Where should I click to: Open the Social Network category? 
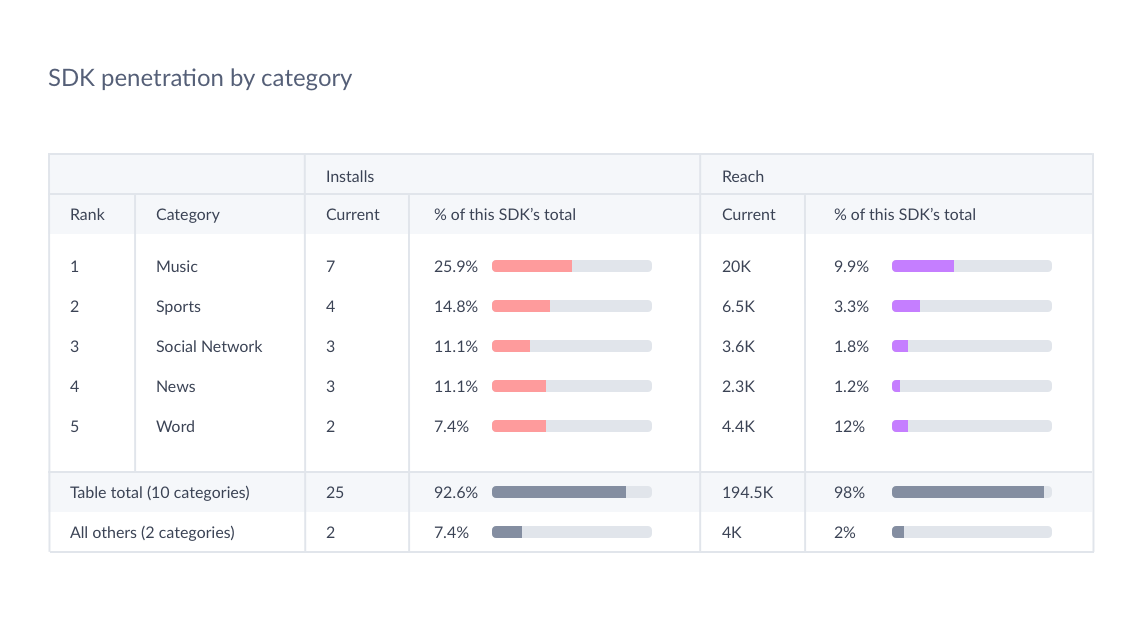(x=209, y=346)
